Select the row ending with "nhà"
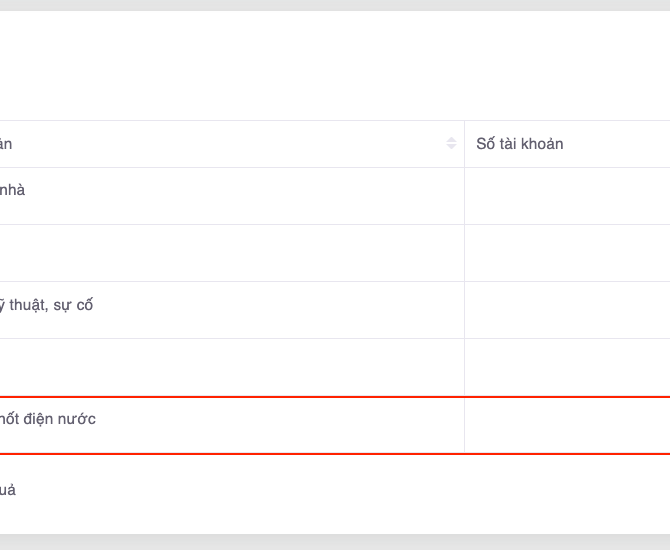Viewport: 670px width, 550px height. [12, 190]
